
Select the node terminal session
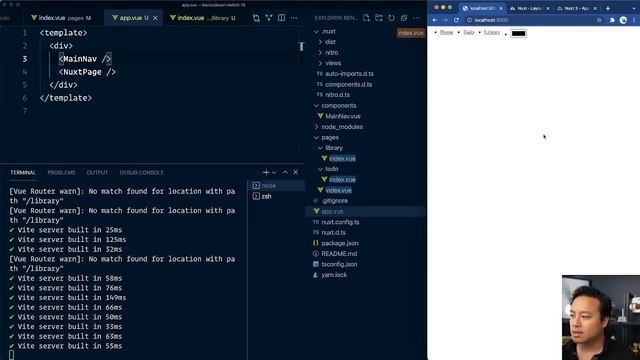tap(277, 186)
